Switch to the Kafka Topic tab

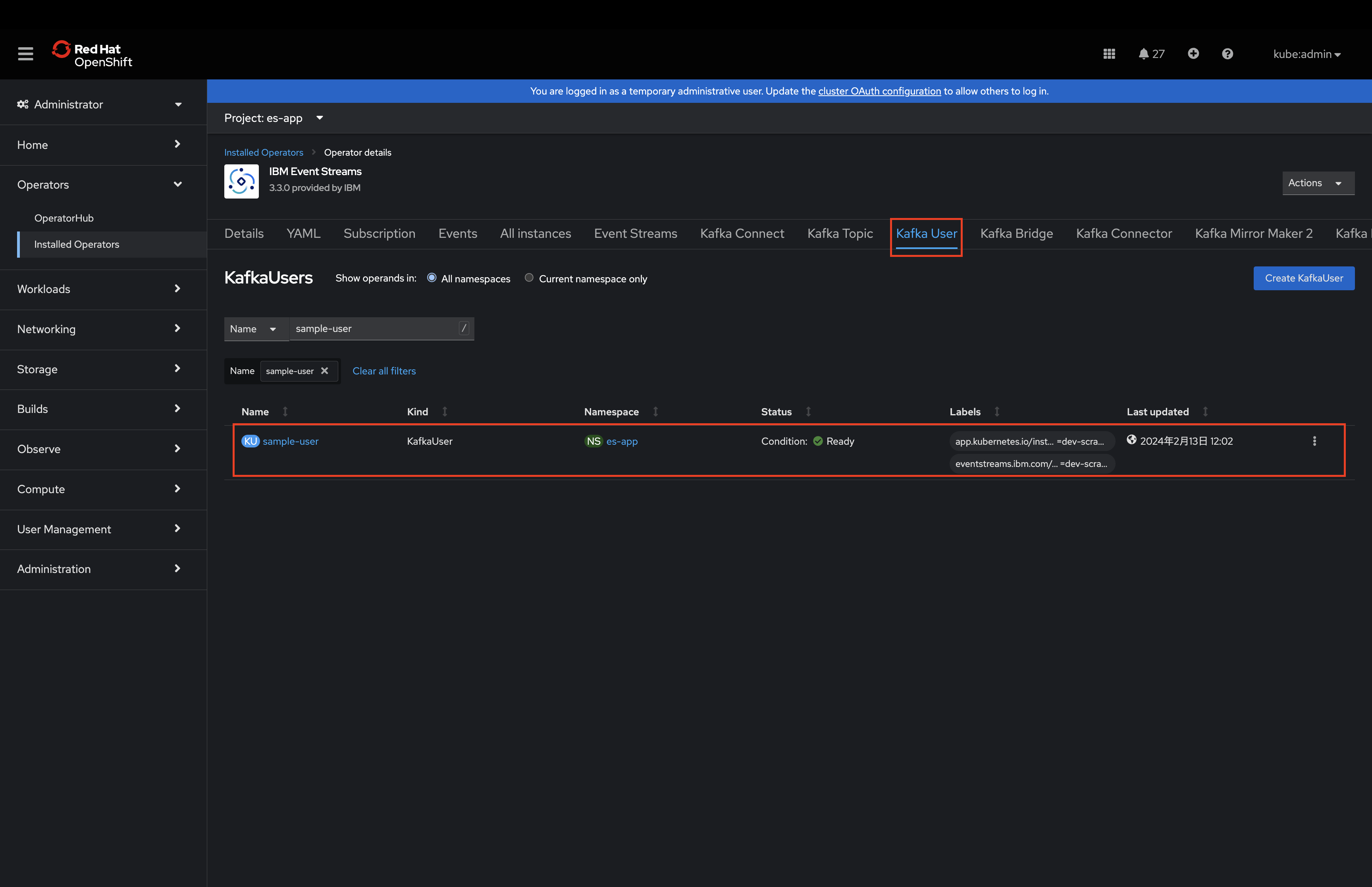839,234
